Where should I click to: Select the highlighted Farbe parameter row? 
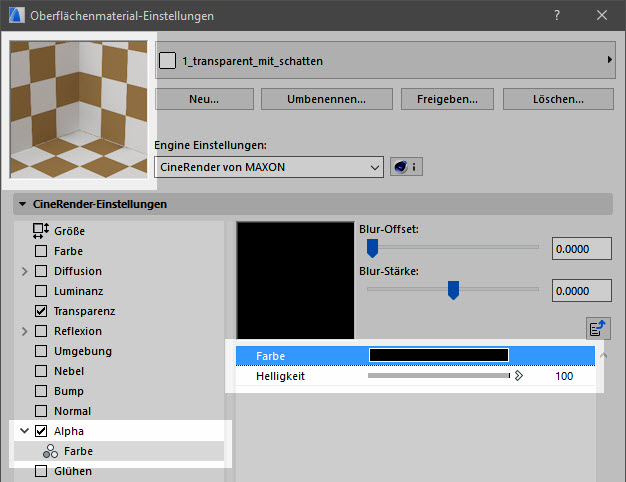point(415,355)
